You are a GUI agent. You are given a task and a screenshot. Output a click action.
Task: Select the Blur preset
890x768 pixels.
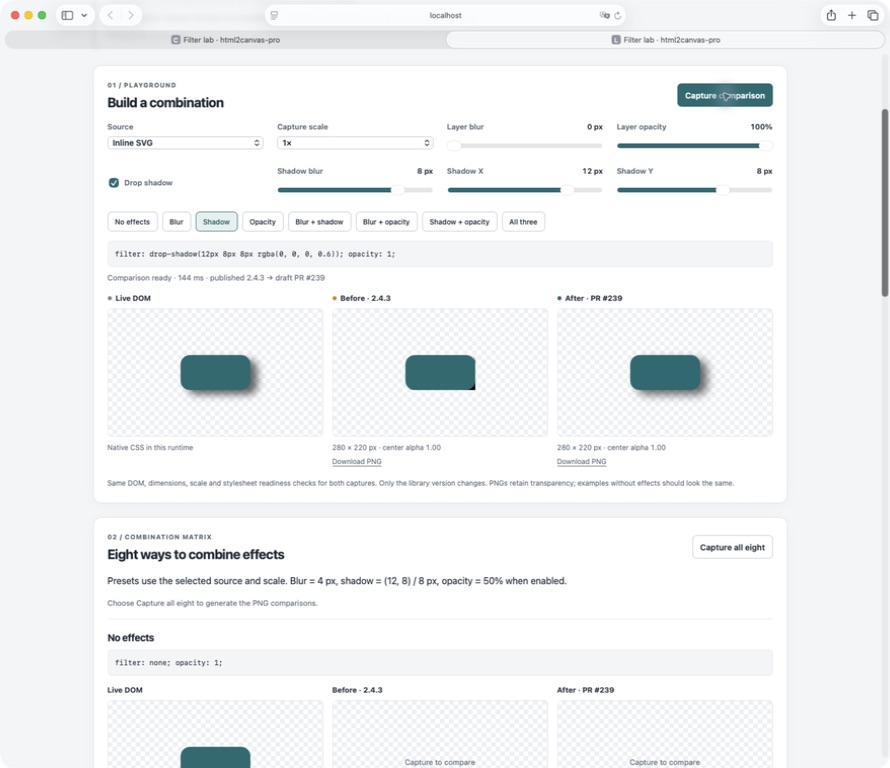pos(176,222)
